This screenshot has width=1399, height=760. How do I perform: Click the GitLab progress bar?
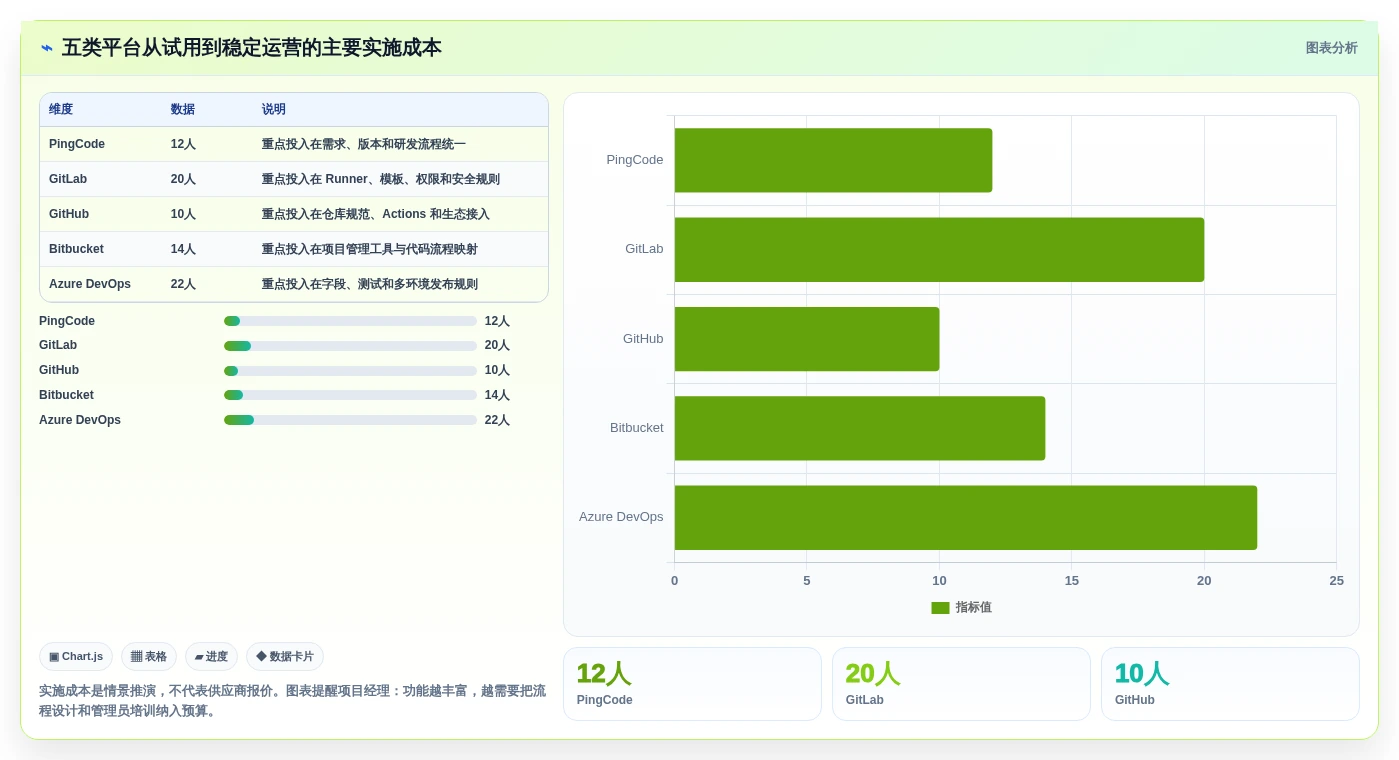point(350,346)
